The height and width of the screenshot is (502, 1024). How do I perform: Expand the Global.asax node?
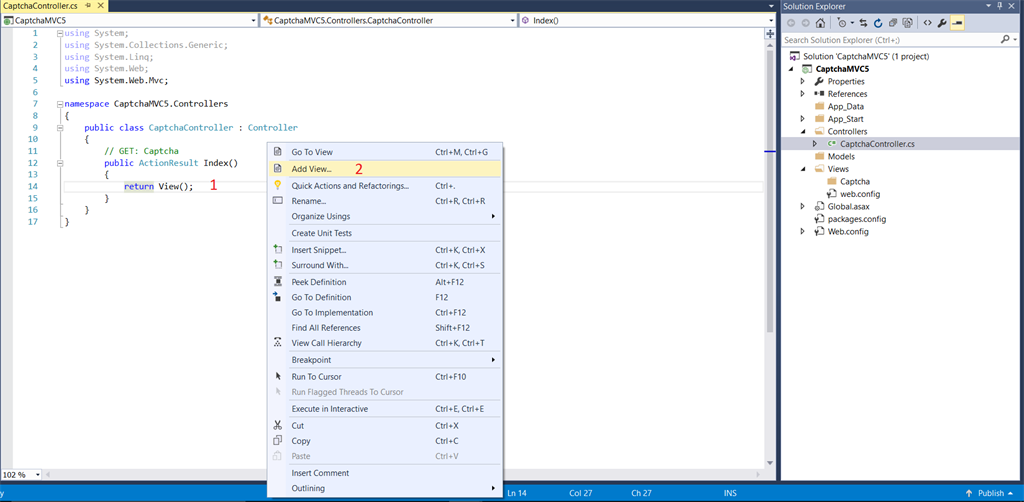(x=804, y=206)
